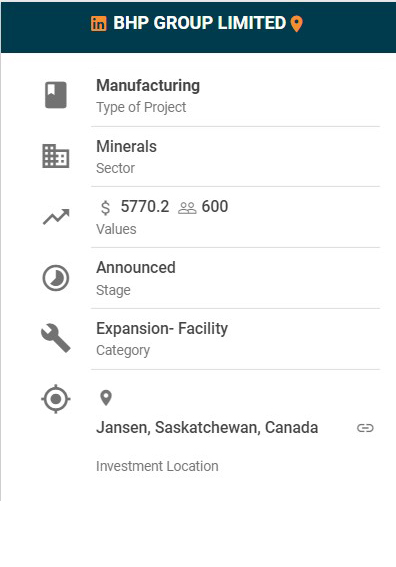Click the people icon before 600
The image size is (396, 567).
coord(187,208)
